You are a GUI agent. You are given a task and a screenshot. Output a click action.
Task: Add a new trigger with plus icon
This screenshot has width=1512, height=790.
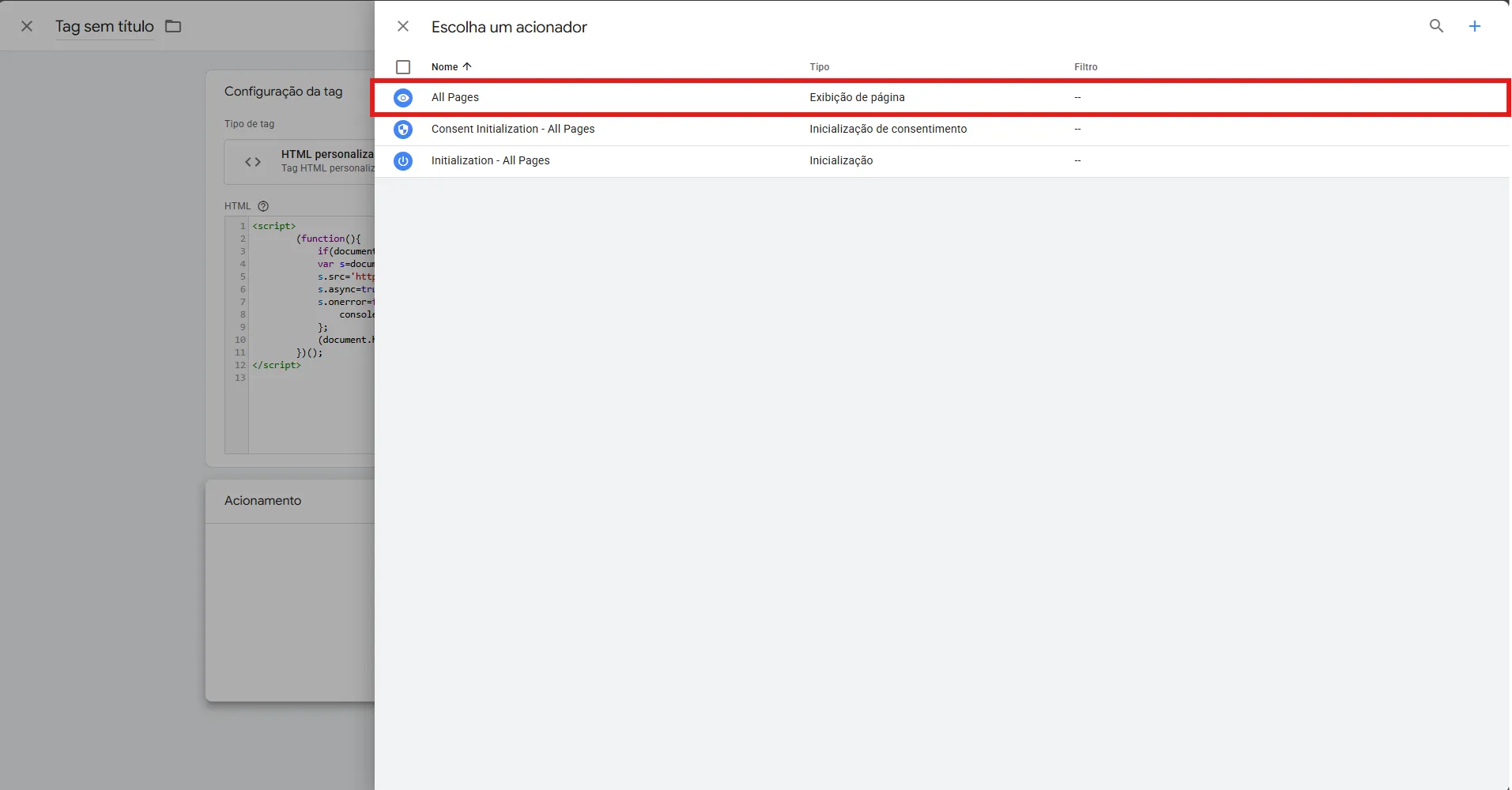coord(1474,26)
